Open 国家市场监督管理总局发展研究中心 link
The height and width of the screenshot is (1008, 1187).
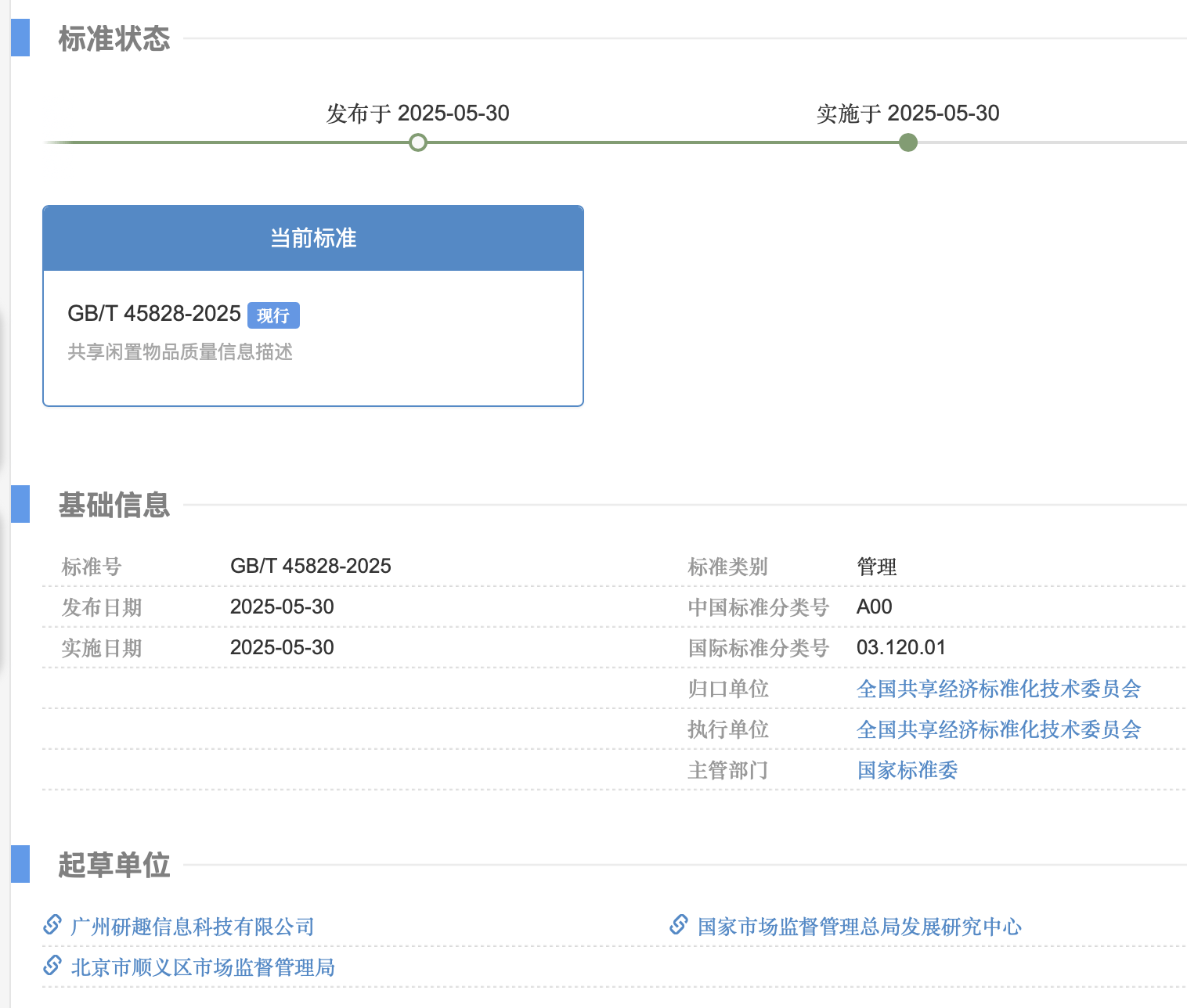pos(859,926)
